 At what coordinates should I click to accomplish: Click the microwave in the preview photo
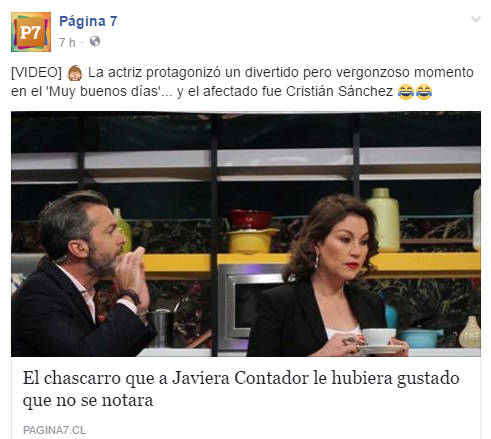(x=251, y=306)
